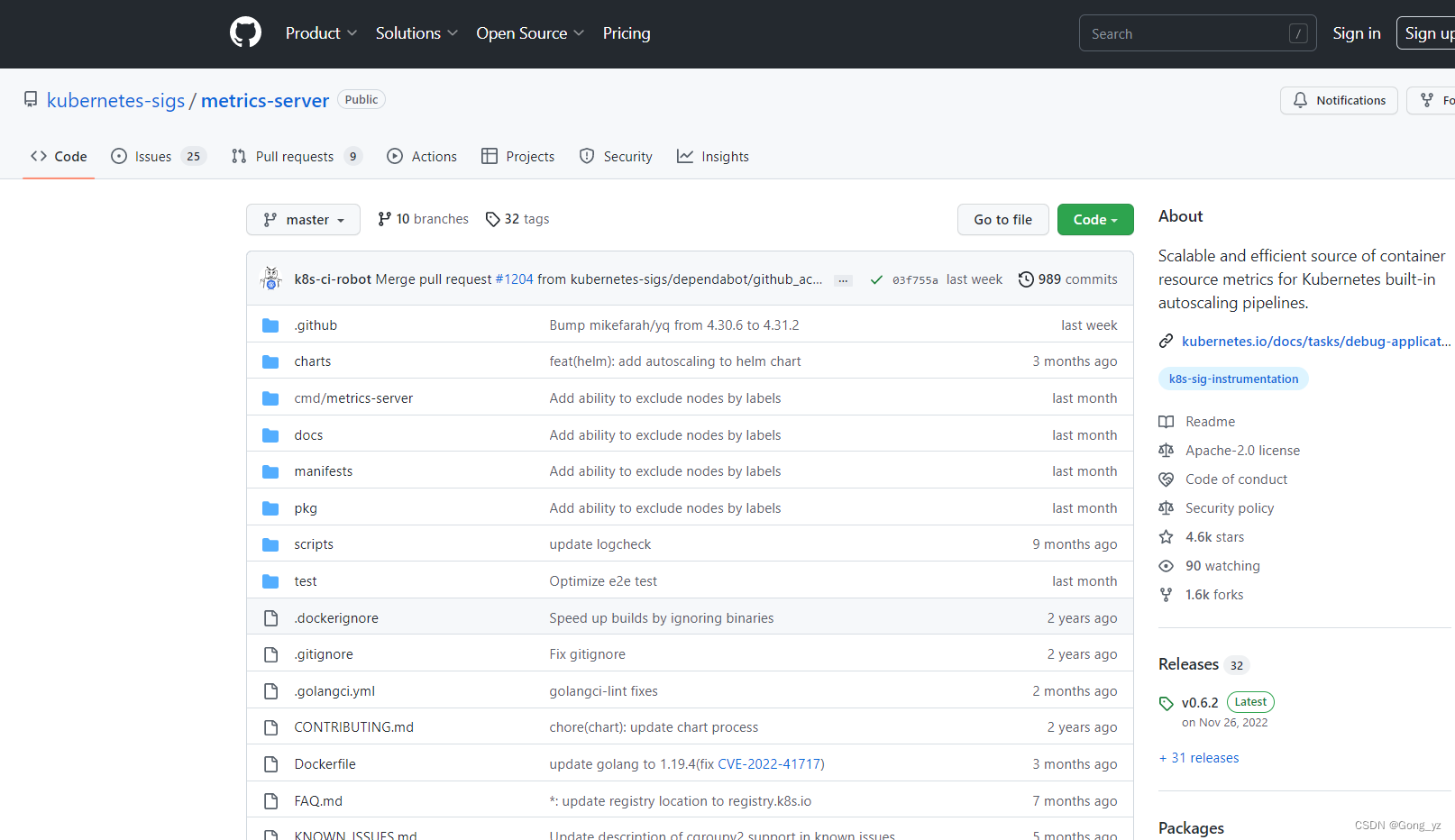Image resolution: width=1455 pixels, height=840 pixels.
Task: Go to the Pricing page
Action: click(627, 33)
